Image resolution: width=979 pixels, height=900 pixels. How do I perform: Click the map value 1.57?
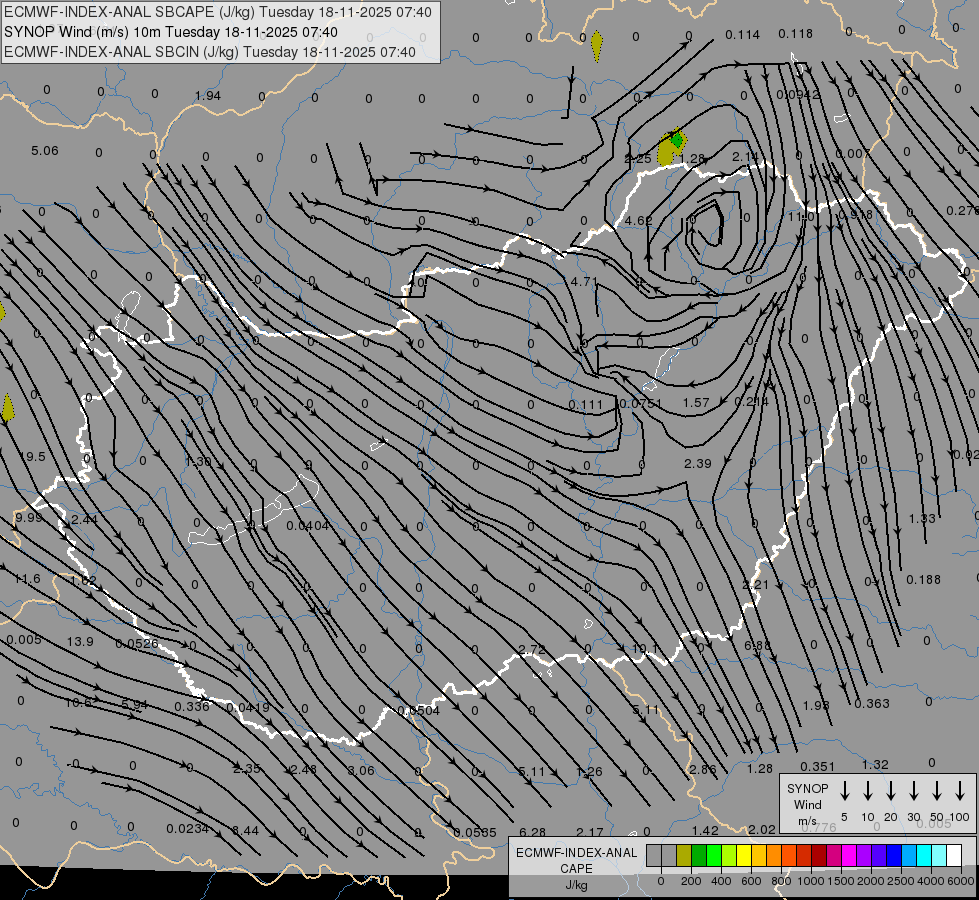coord(696,403)
